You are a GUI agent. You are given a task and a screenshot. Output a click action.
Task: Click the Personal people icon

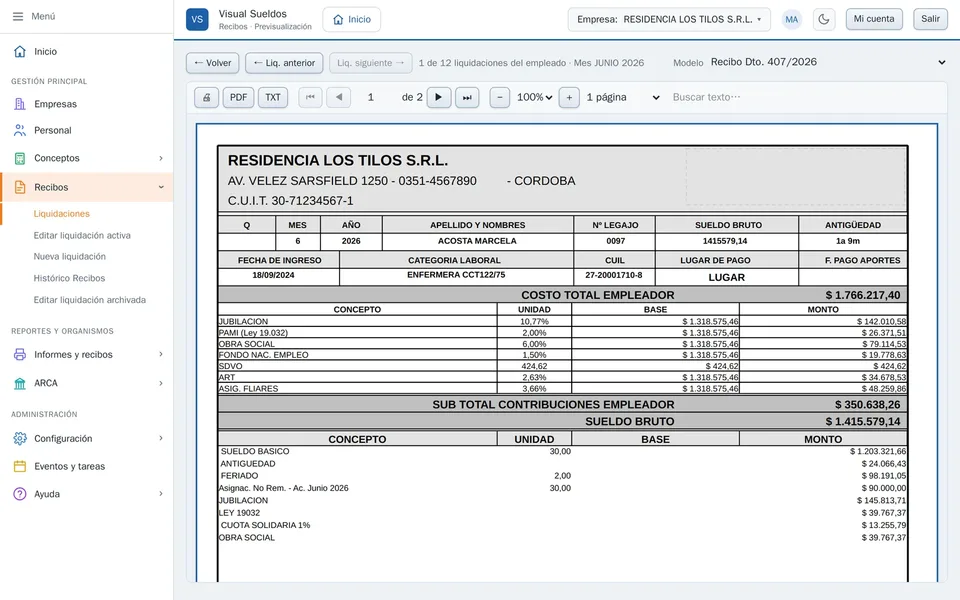[20, 130]
